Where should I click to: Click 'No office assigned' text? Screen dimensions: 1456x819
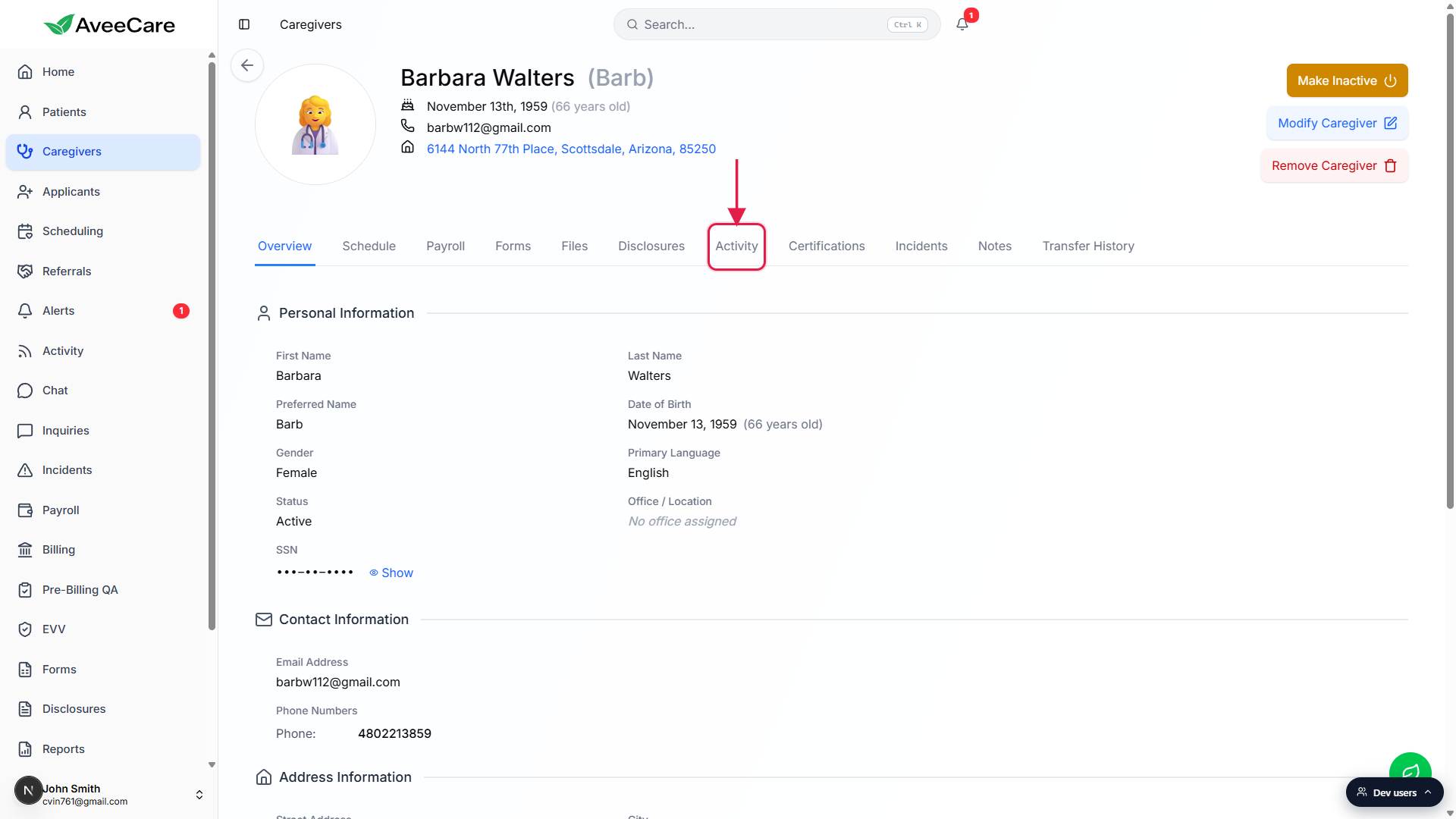(682, 522)
